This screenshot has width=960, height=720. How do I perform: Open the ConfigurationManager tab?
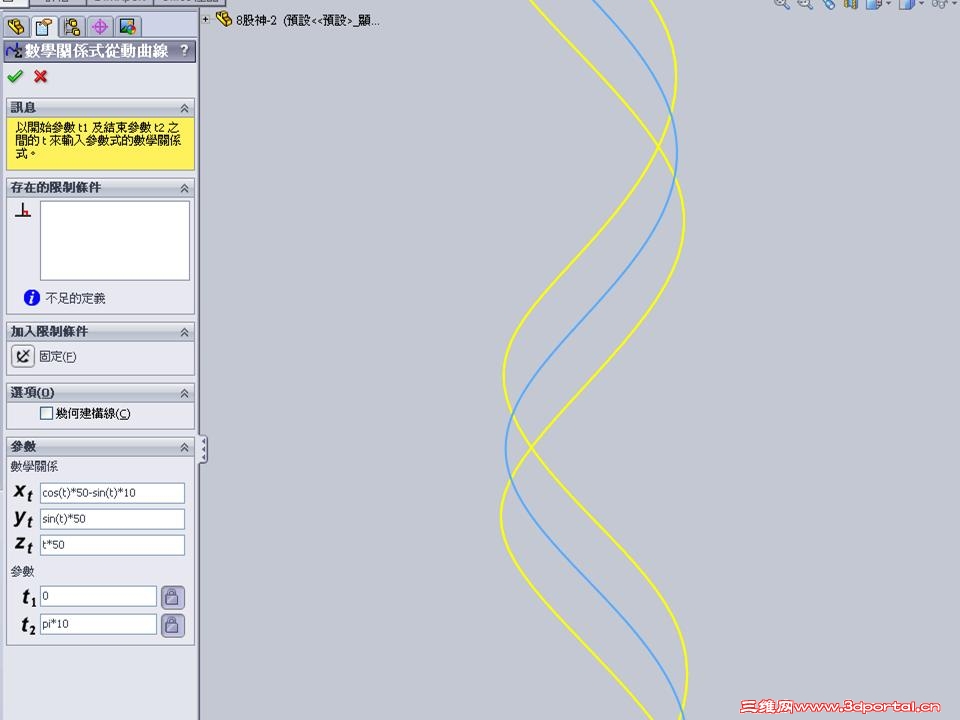pyautogui.click(x=72, y=26)
